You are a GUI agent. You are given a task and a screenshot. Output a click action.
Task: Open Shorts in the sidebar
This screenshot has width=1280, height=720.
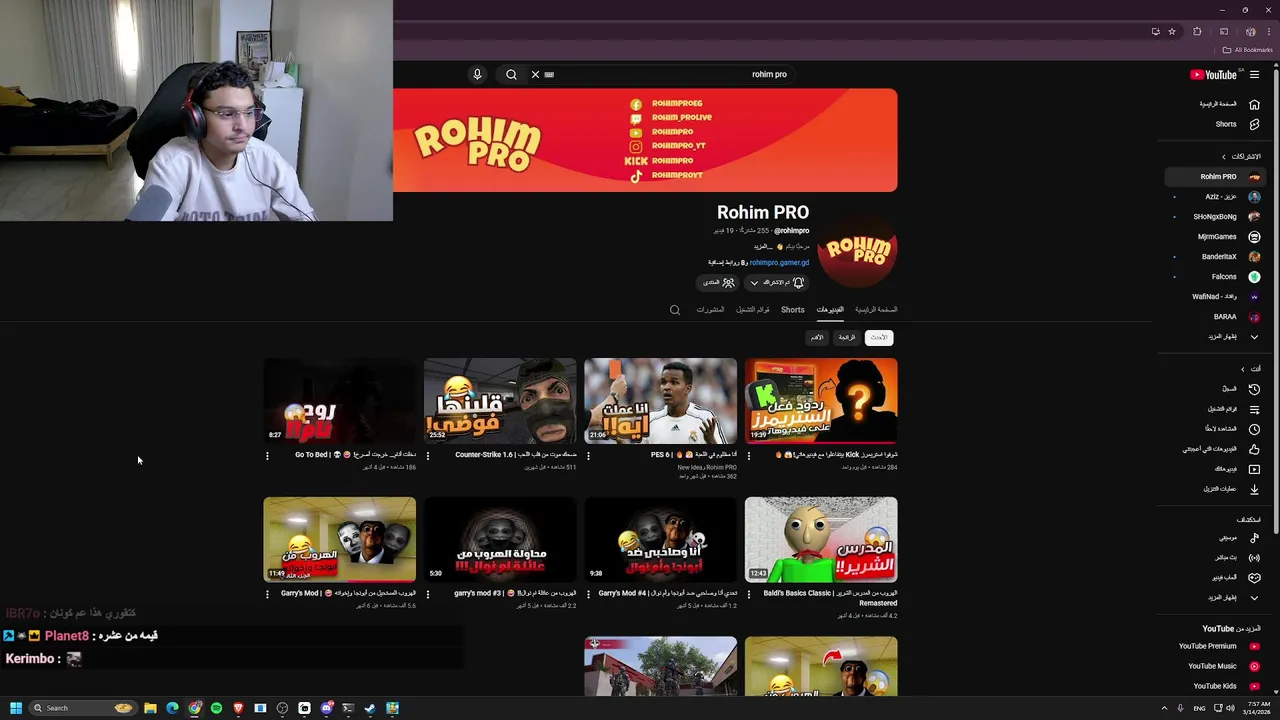tap(1229, 124)
